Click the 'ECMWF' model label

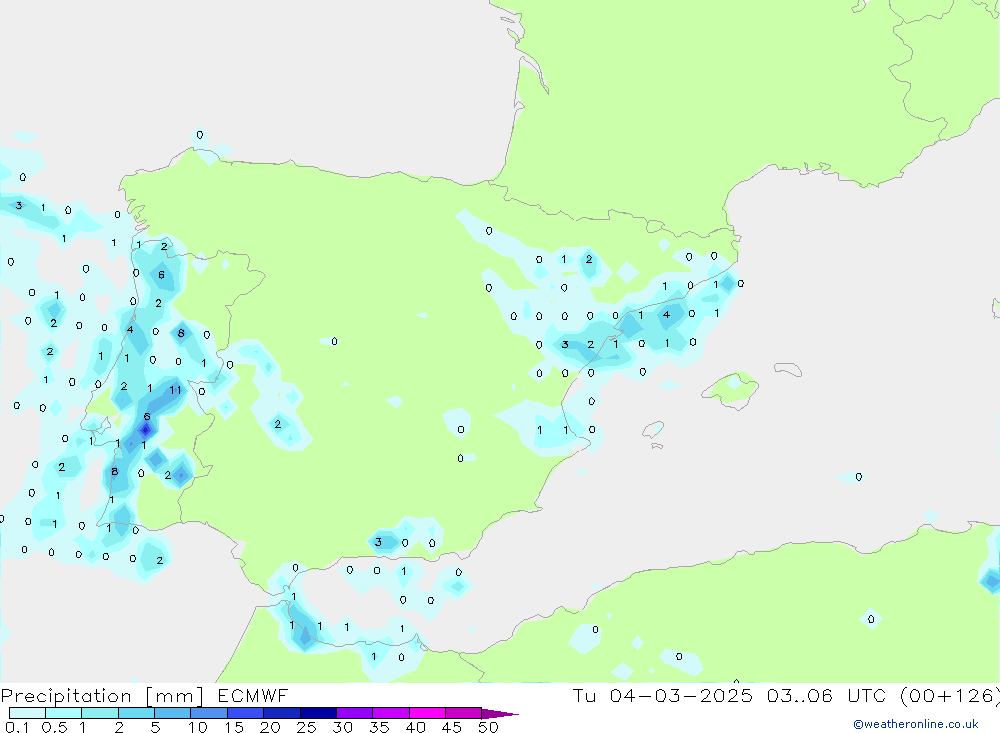253,695
